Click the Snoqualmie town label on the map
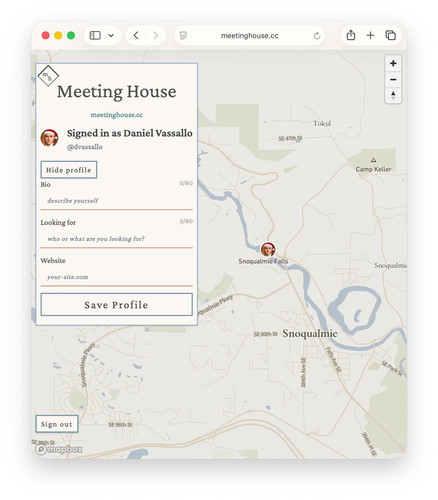The height and width of the screenshot is (500, 438). click(310, 333)
